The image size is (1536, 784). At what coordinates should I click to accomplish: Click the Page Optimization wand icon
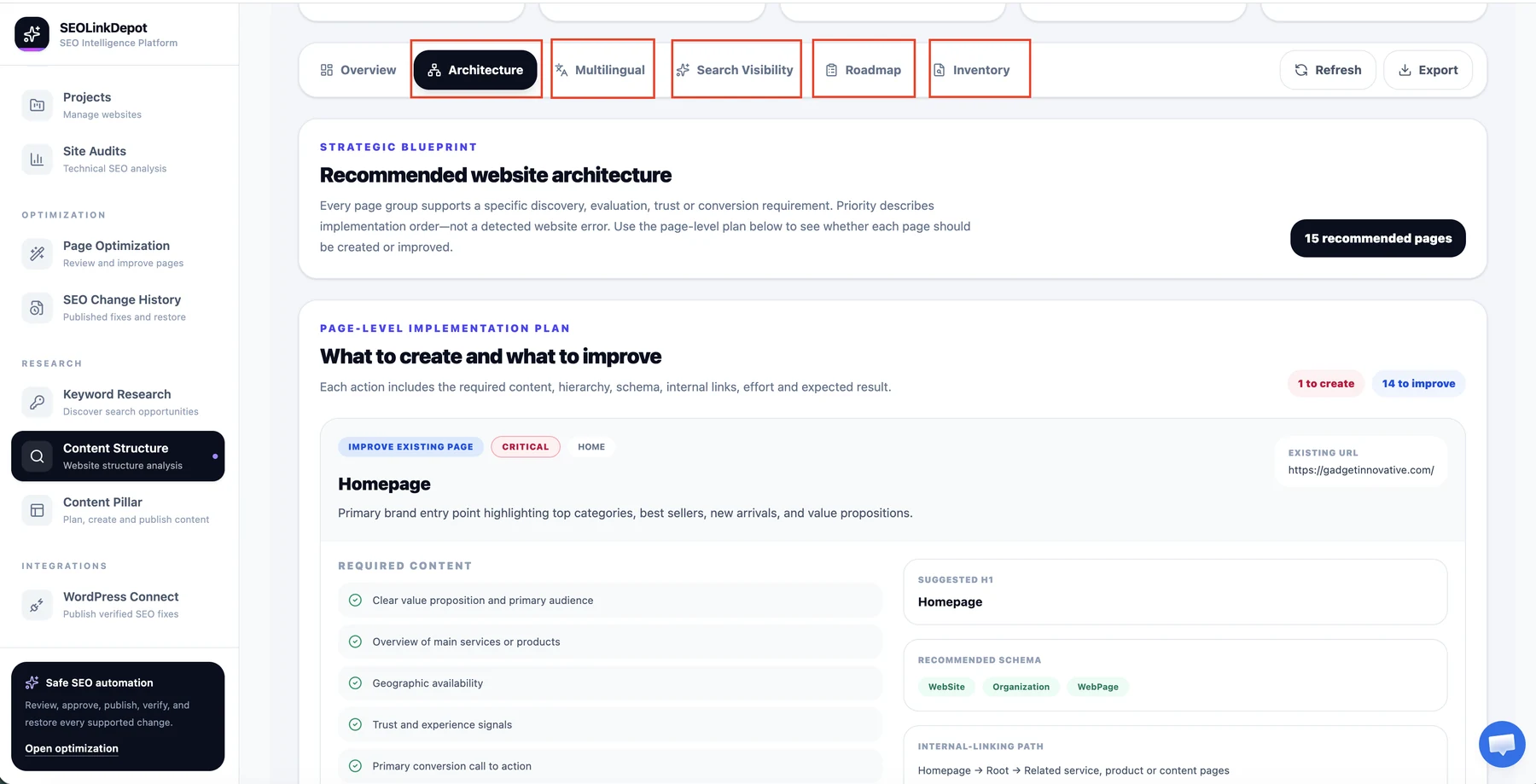[37, 253]
